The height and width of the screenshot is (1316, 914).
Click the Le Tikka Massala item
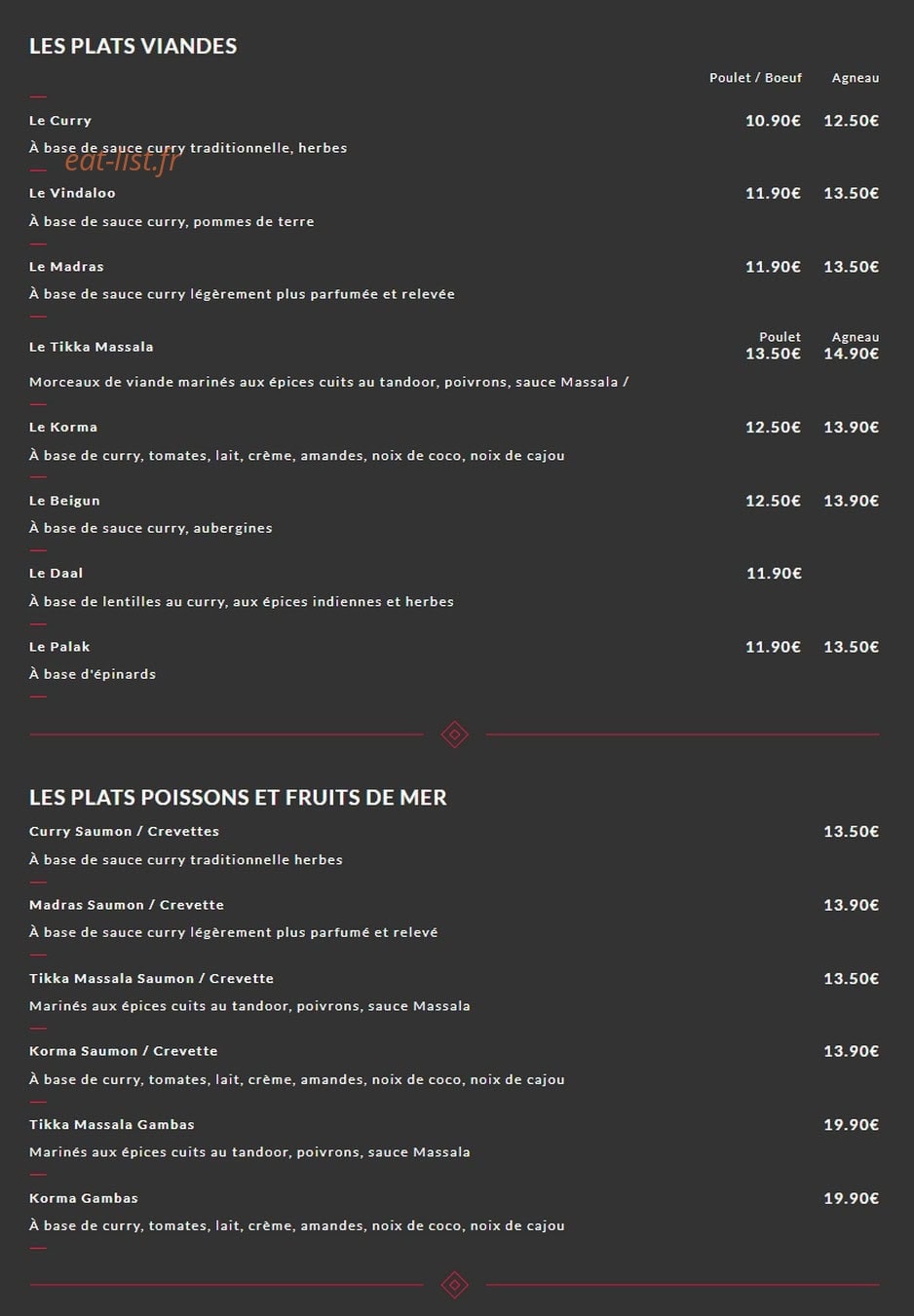coord(92,347)
